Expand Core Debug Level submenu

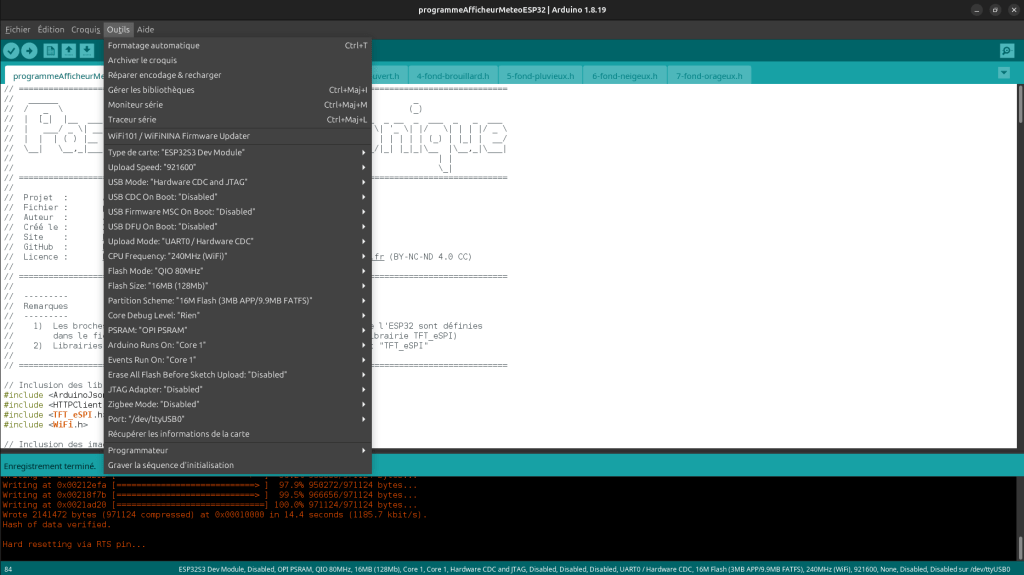238,315
